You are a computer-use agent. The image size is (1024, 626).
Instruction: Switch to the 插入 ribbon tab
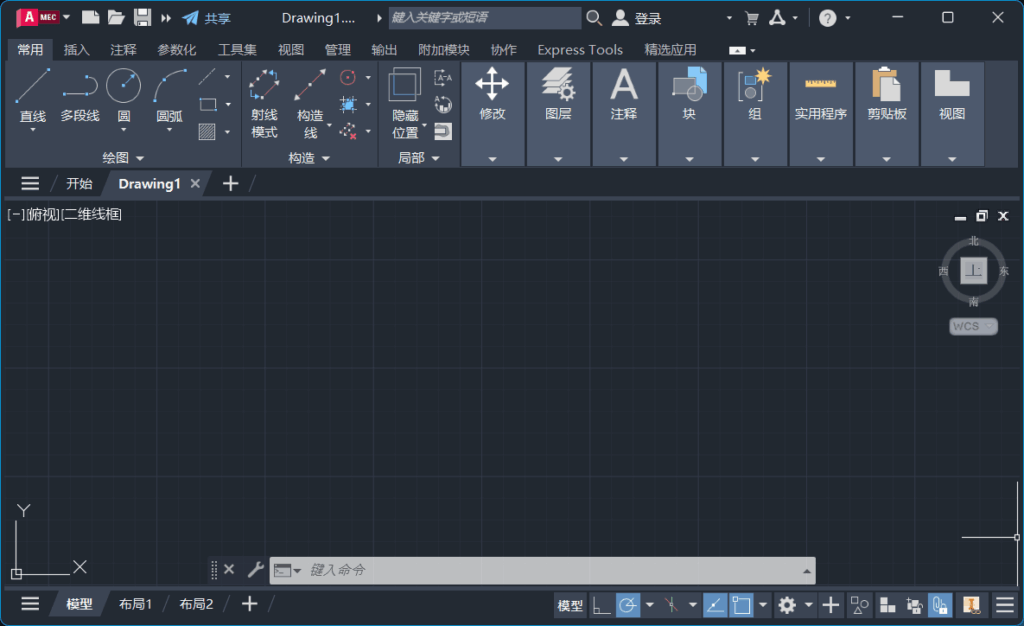(77, 49)
